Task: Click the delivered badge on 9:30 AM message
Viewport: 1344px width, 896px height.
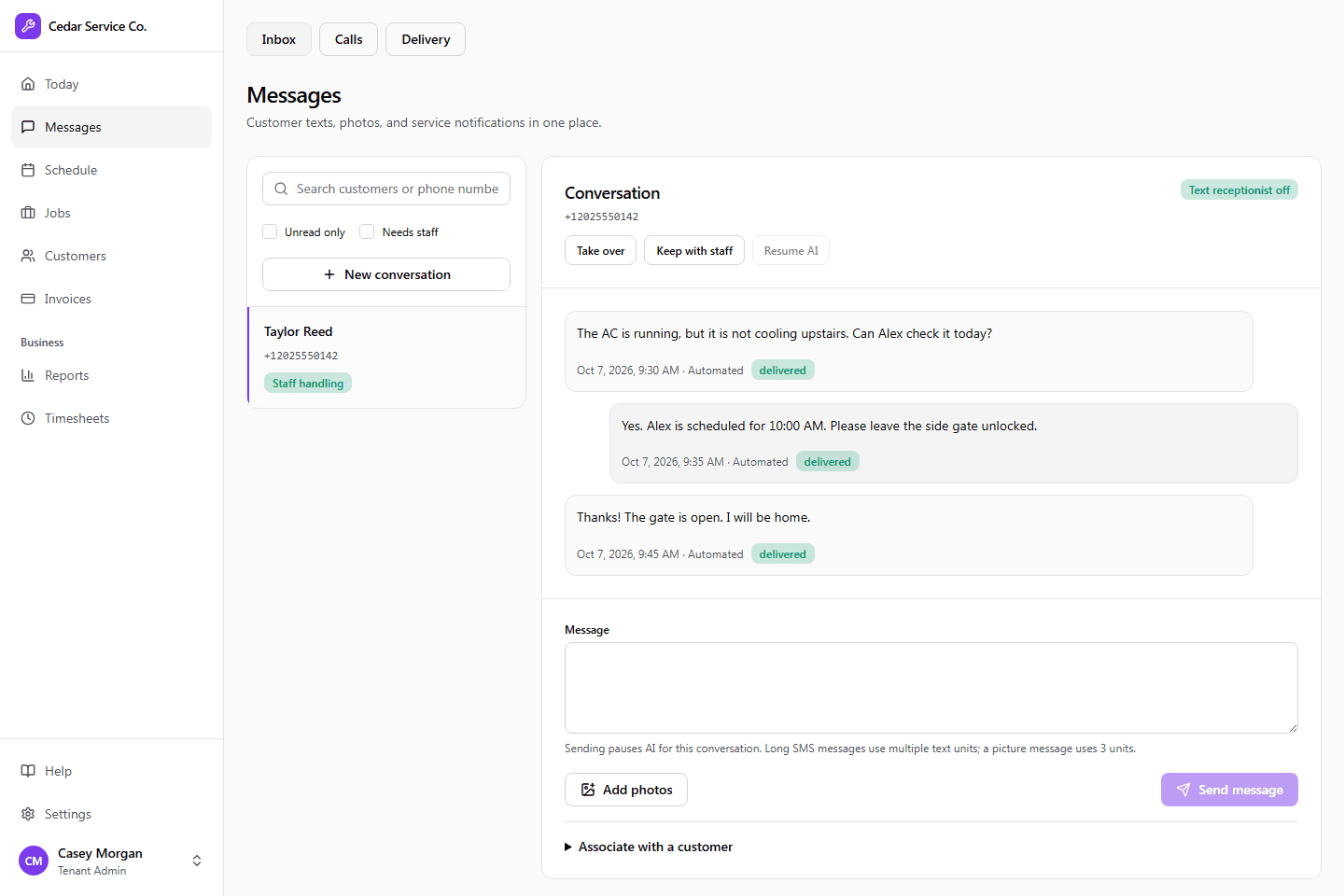Action: pos(783,370)
